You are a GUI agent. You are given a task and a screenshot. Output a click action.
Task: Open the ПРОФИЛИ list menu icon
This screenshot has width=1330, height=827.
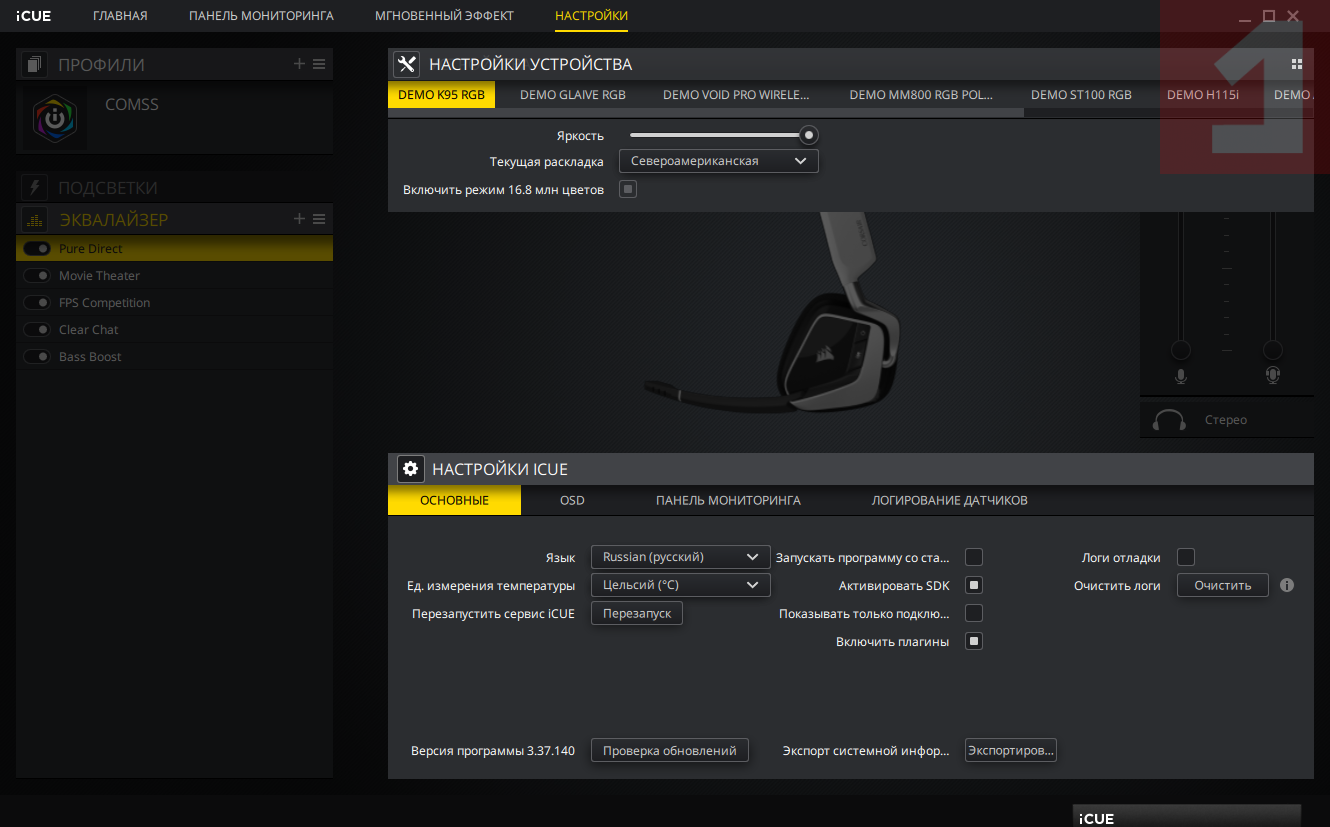(319, 64)
